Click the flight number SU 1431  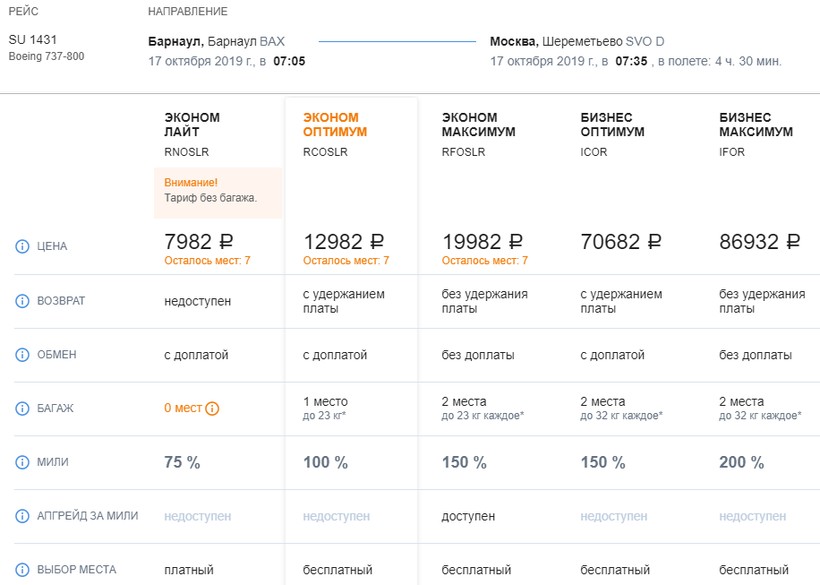[x=34, y=40]
